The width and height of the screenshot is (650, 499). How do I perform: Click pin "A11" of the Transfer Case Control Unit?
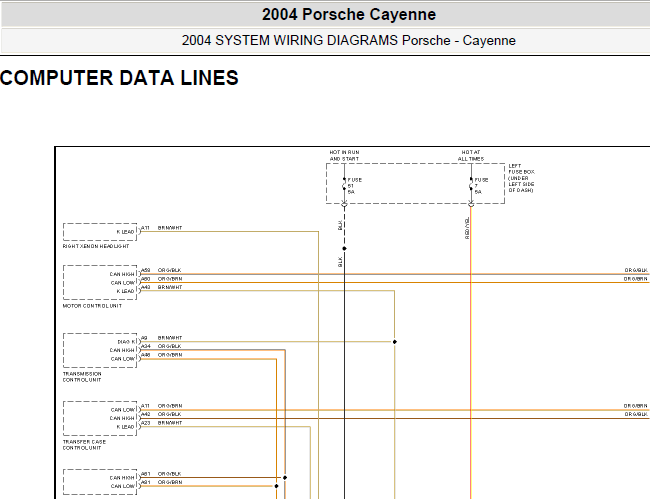click(145, 406)
